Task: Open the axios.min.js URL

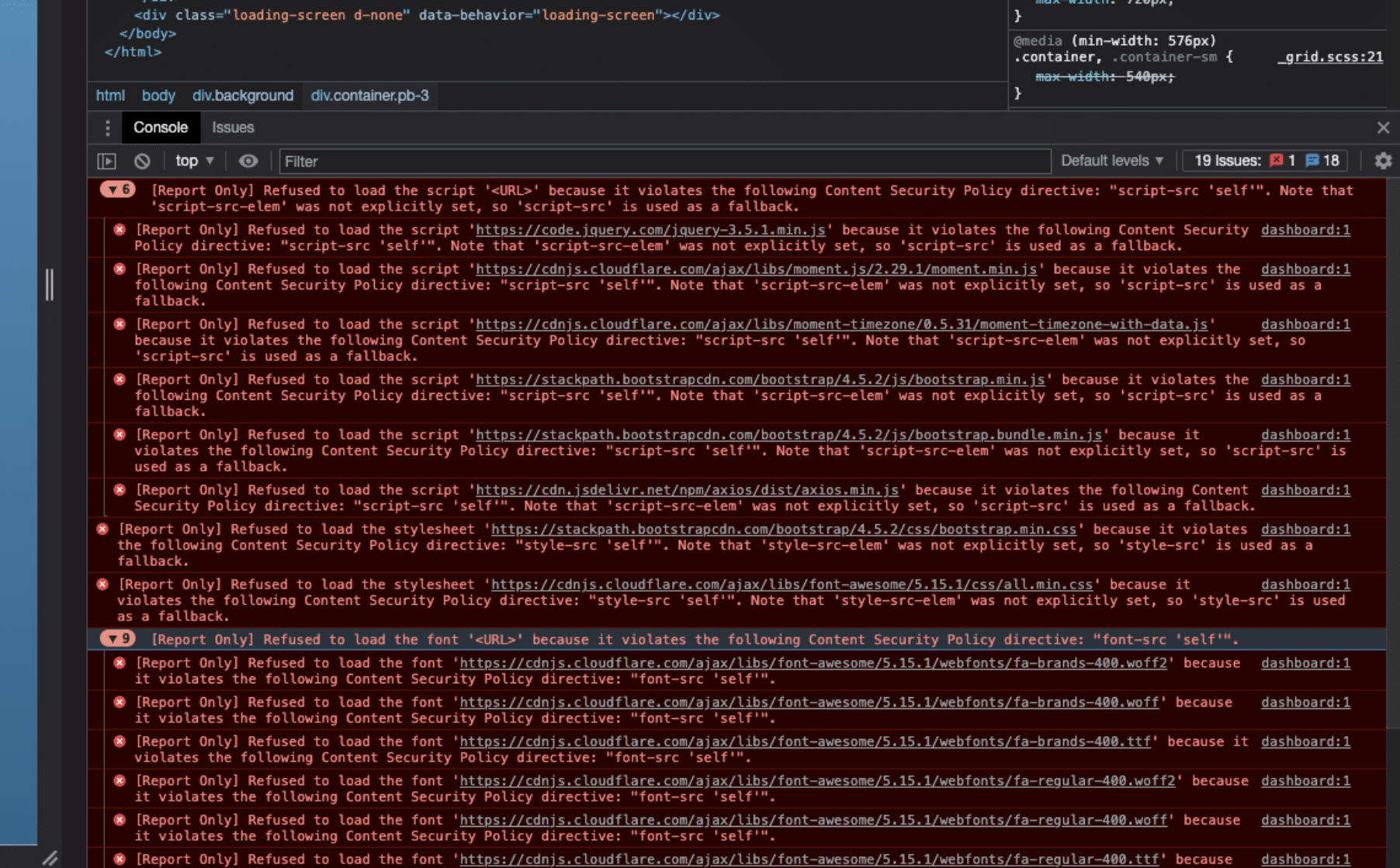Action: click(687, 490)
